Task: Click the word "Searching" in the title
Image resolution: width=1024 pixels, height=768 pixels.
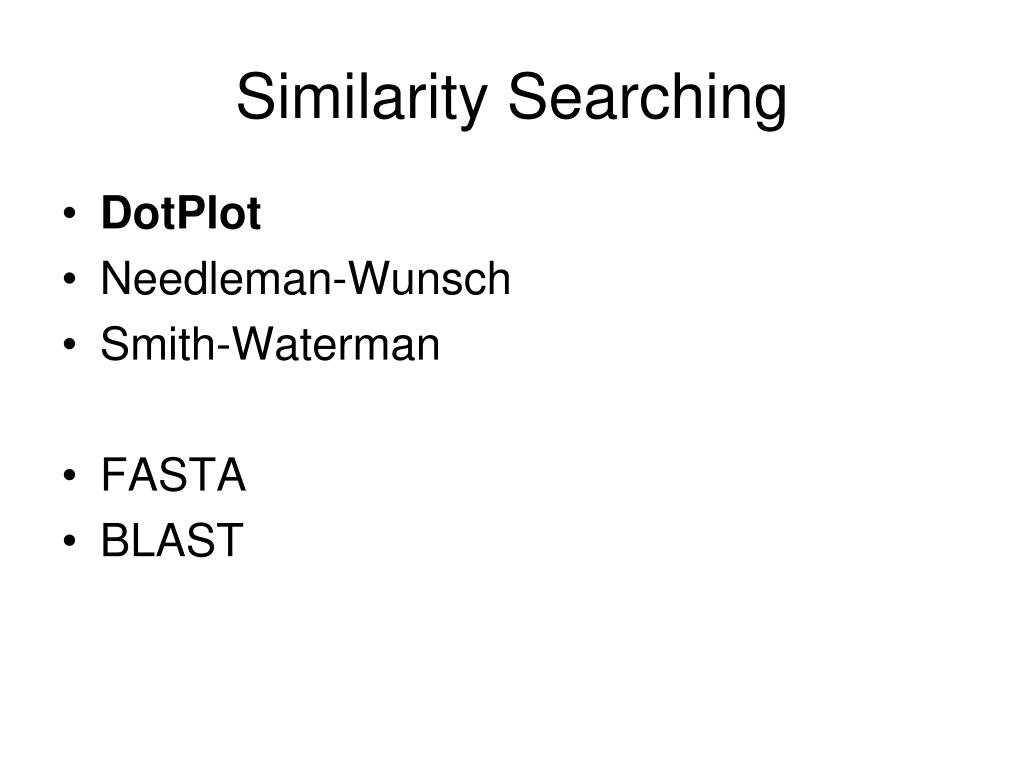Action: pos(647,97)
